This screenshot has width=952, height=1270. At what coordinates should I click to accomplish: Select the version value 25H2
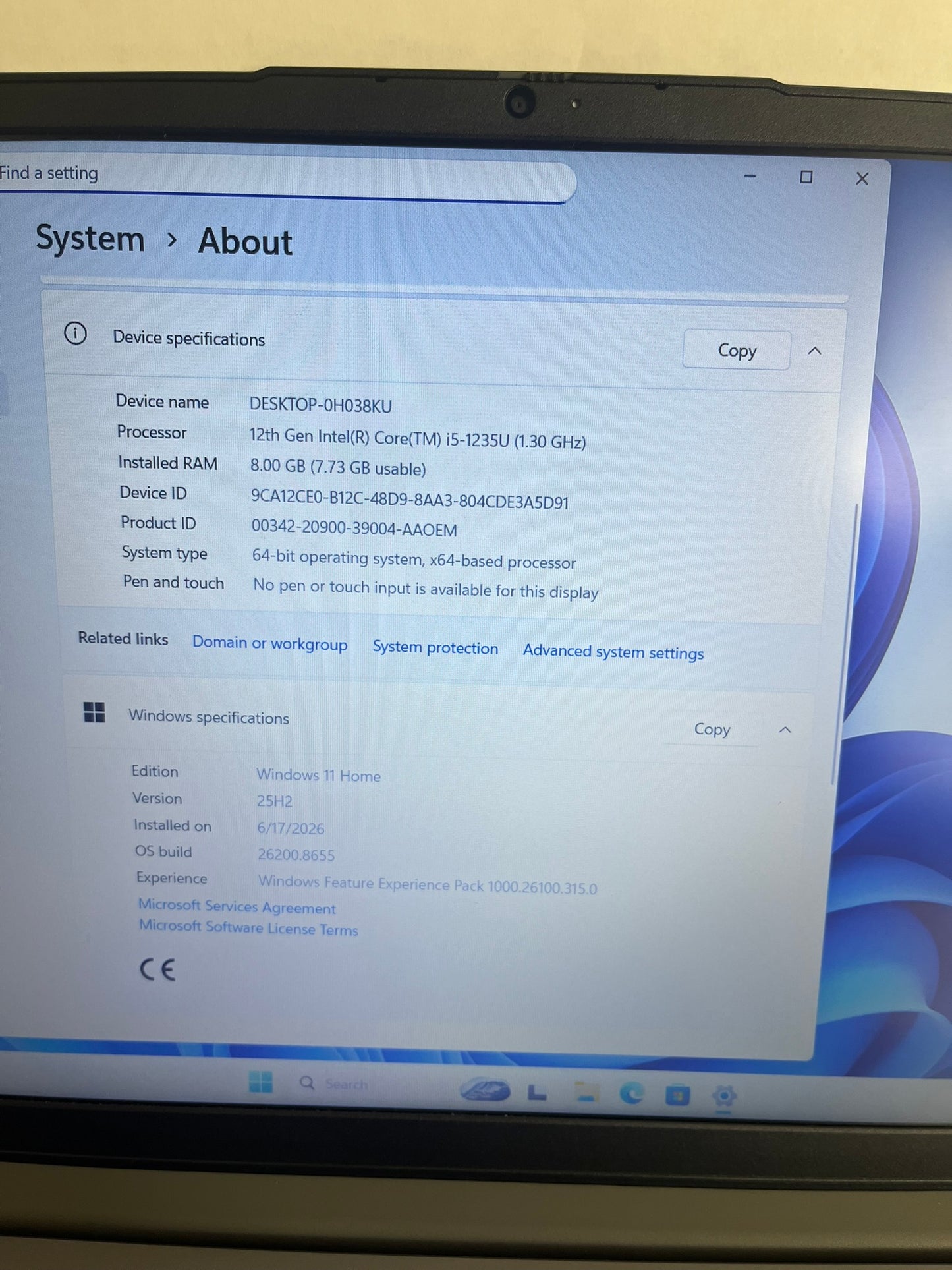pyautogui.click(x=275, y=801)
